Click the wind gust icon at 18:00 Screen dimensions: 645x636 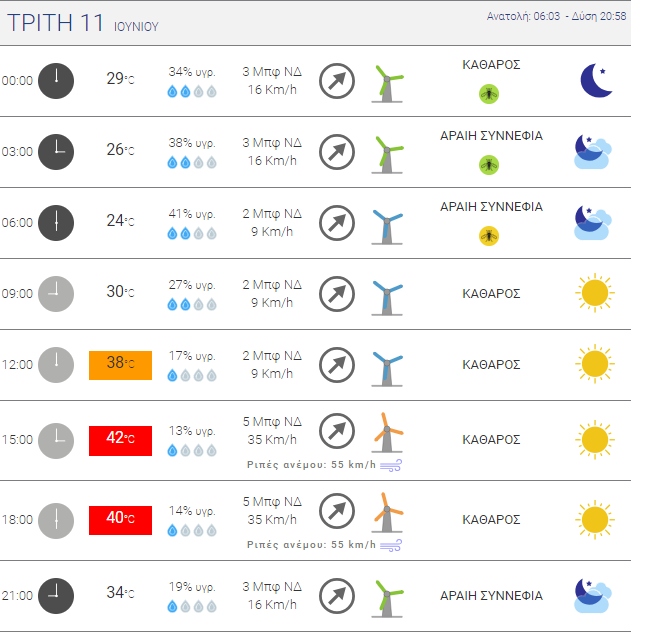tap(391, 545)
